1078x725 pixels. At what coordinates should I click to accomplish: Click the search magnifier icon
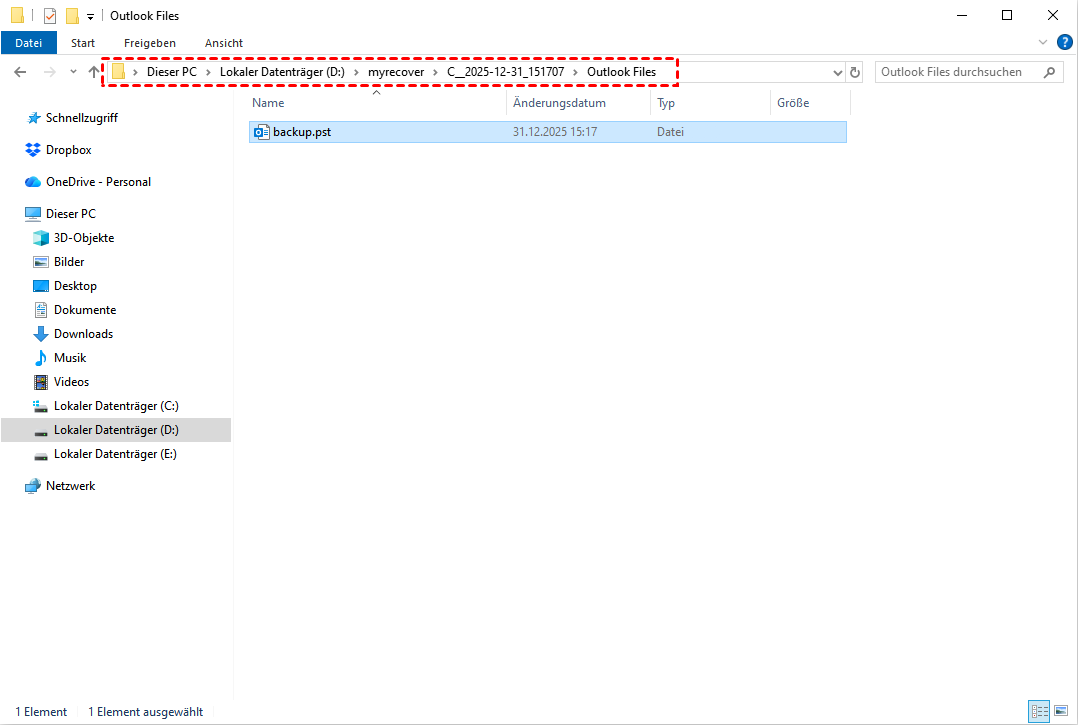click(1049, 72)
